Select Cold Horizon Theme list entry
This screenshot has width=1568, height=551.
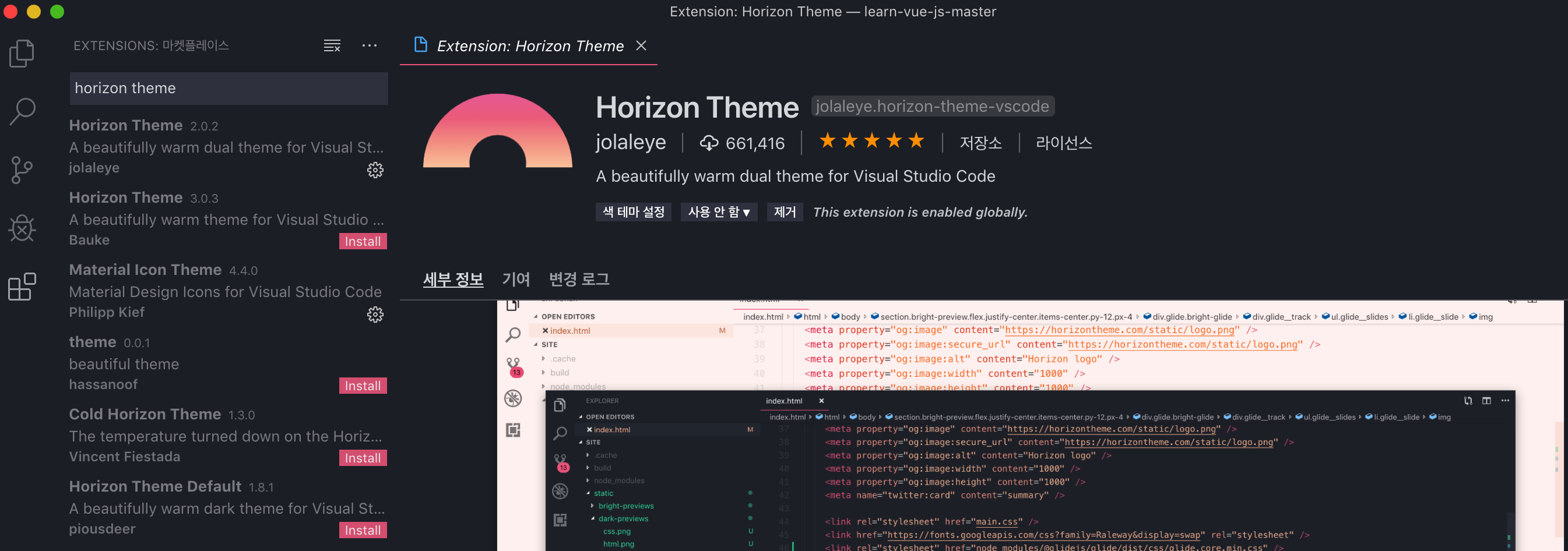pyautogui.click(x=228, y=436)
